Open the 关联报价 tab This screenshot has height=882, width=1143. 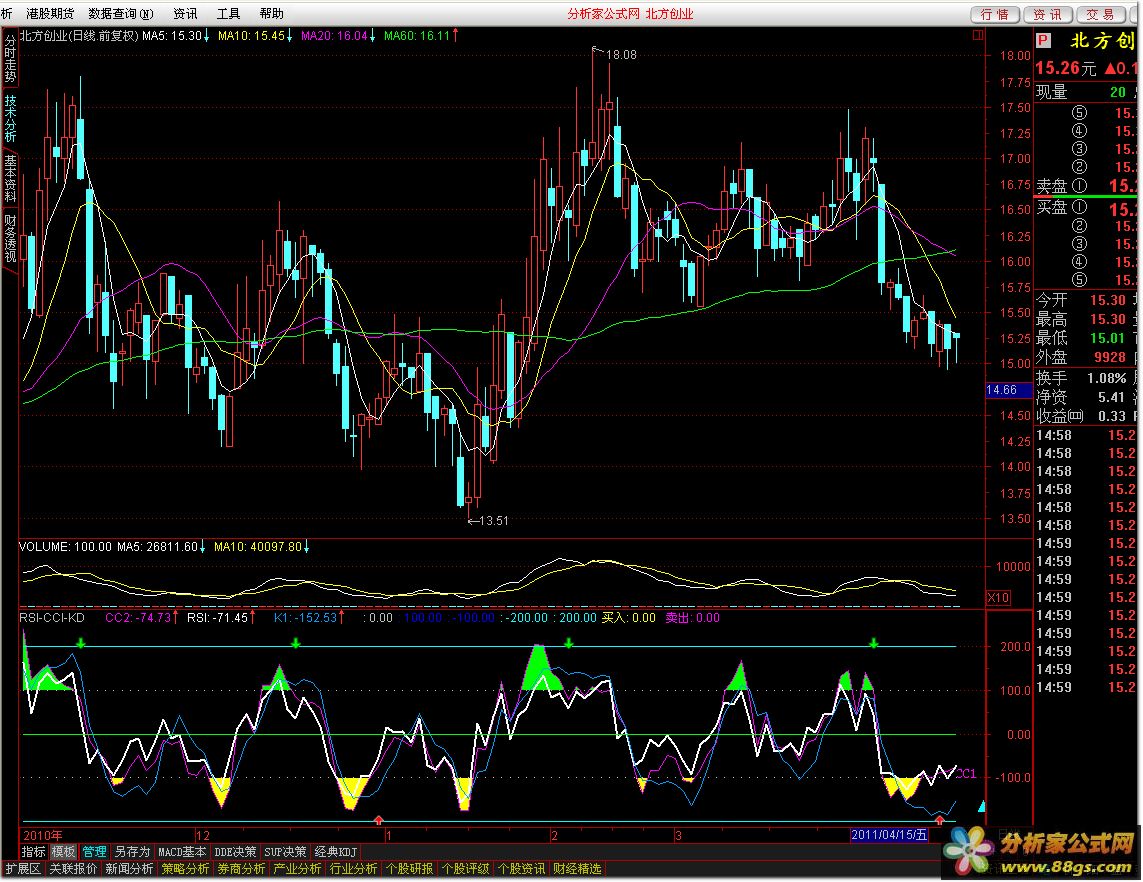tap(73, 868)
